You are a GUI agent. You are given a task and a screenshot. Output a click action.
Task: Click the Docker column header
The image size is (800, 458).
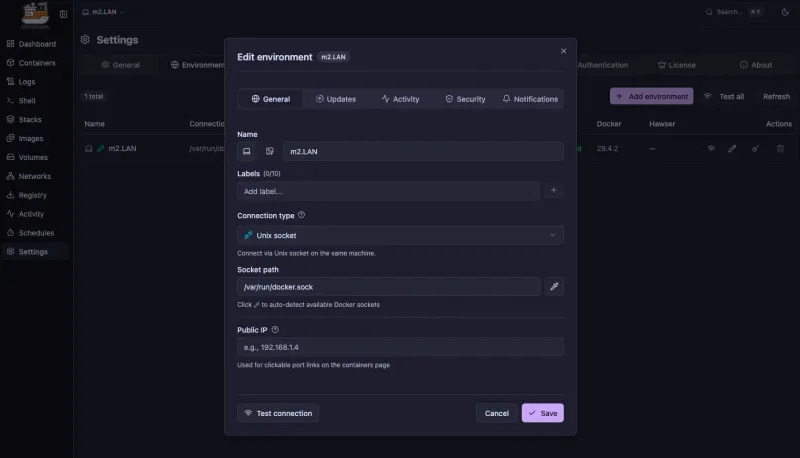(x=609, y=124)
